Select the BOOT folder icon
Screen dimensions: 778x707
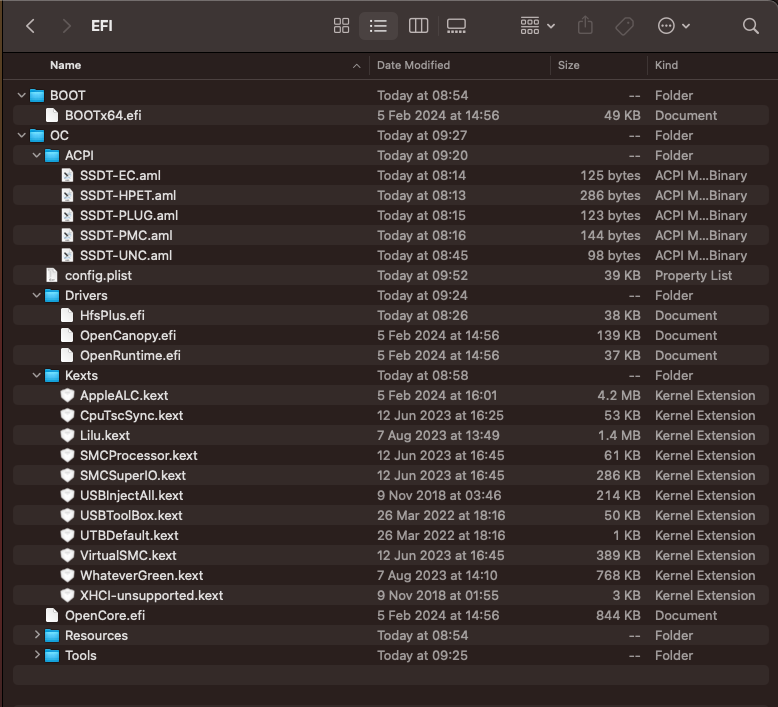click(x=37, y=95)
